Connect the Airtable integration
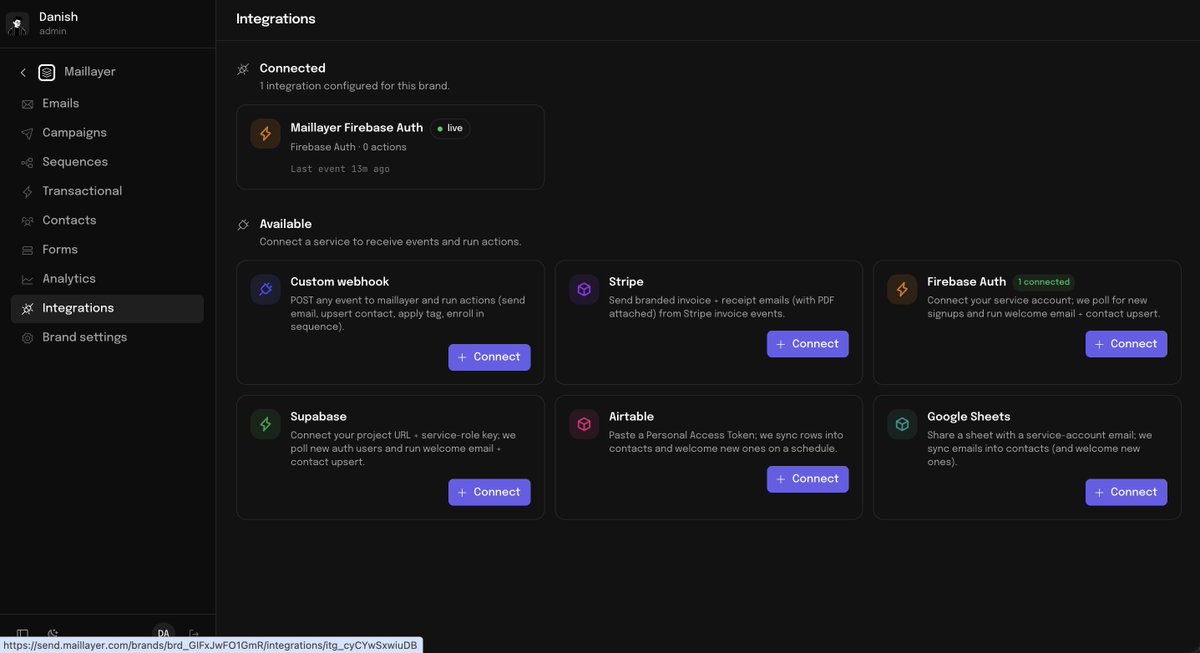 pyautogui.click(x=808, y=479)
